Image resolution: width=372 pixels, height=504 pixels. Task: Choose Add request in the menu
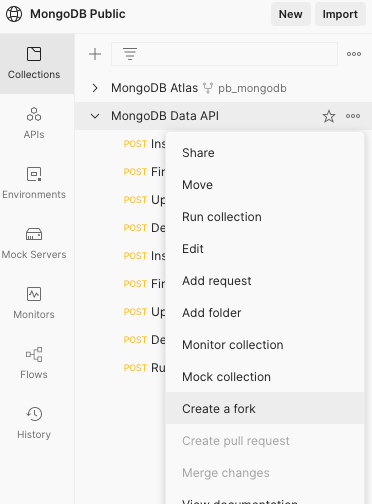pos(265,281)
